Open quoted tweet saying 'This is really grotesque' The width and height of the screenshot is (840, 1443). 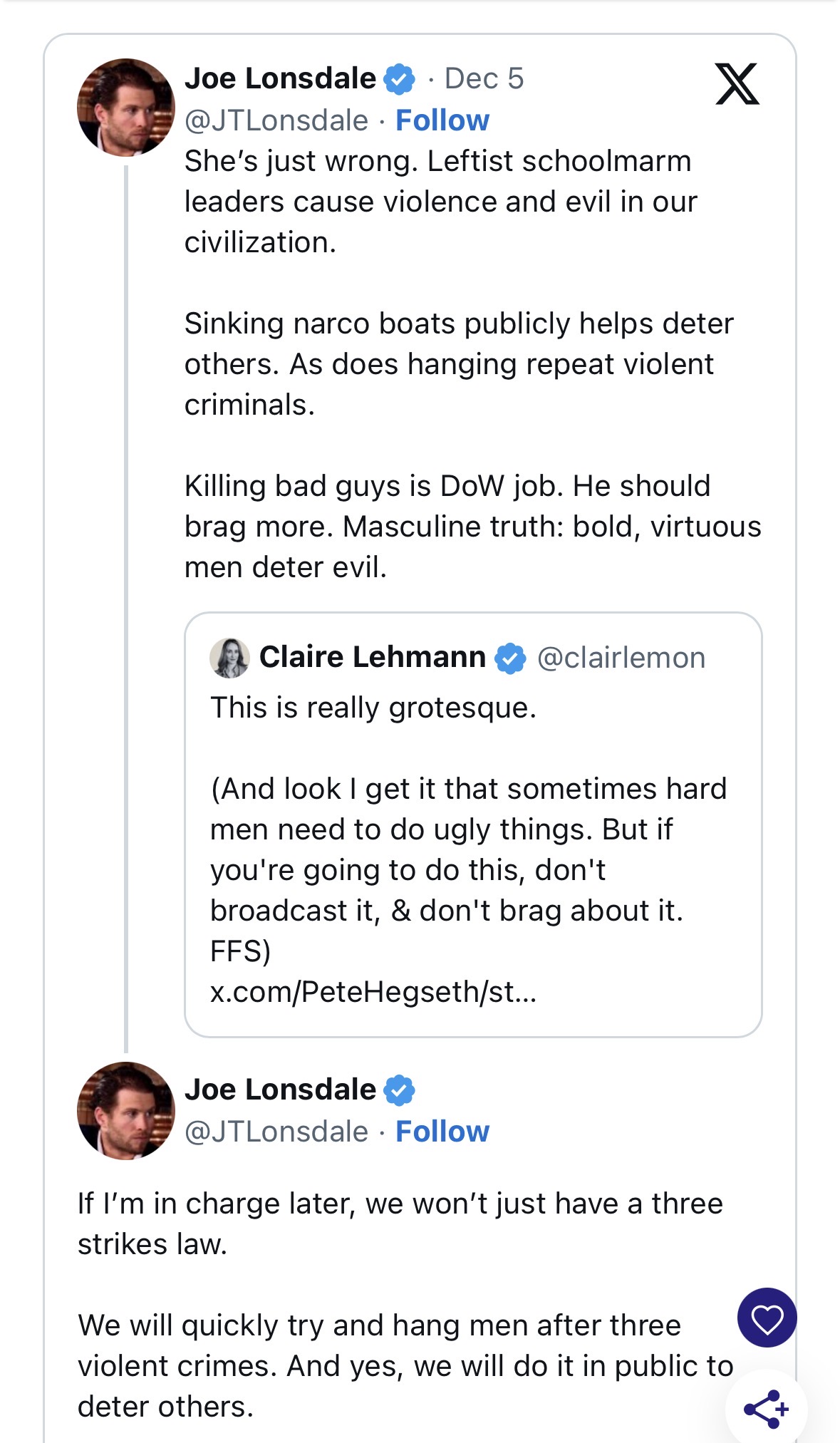473,824
